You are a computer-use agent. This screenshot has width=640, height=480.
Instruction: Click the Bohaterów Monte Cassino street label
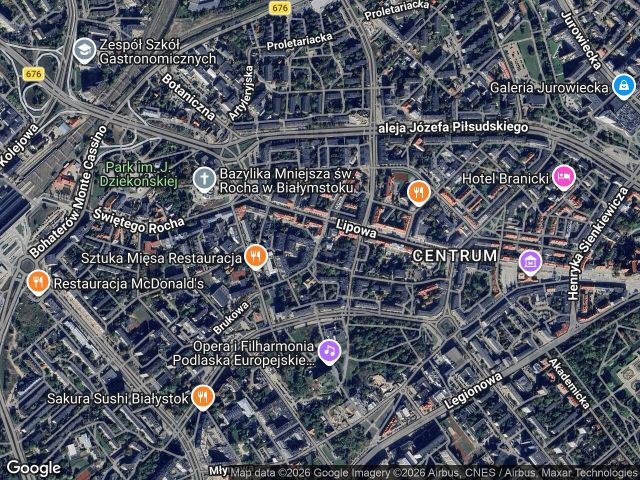tap(67, 192)
